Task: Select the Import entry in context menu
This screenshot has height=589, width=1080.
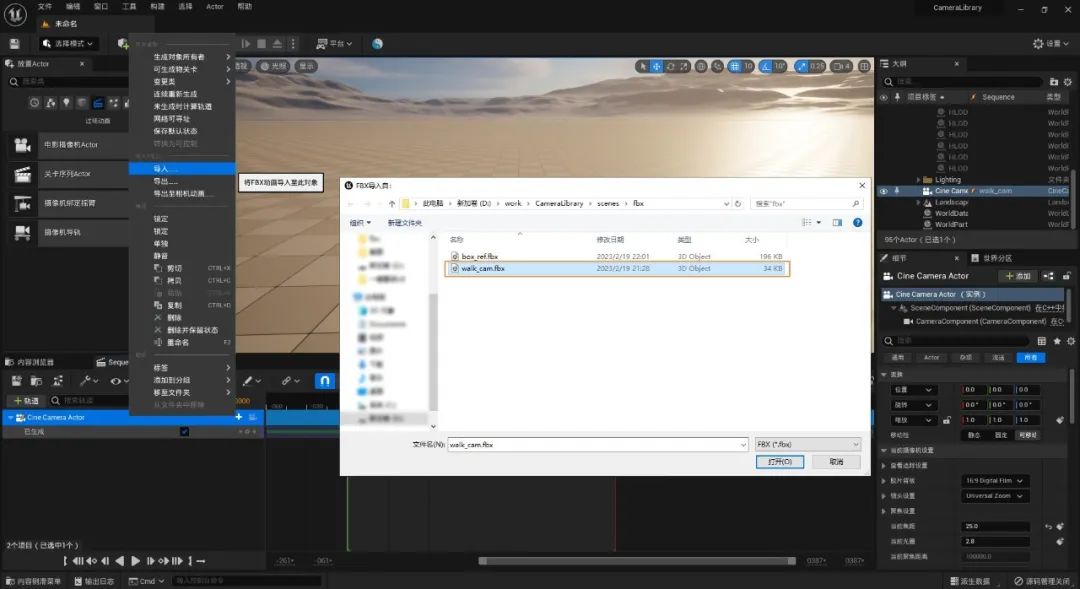Action: (x=165, y=169)
